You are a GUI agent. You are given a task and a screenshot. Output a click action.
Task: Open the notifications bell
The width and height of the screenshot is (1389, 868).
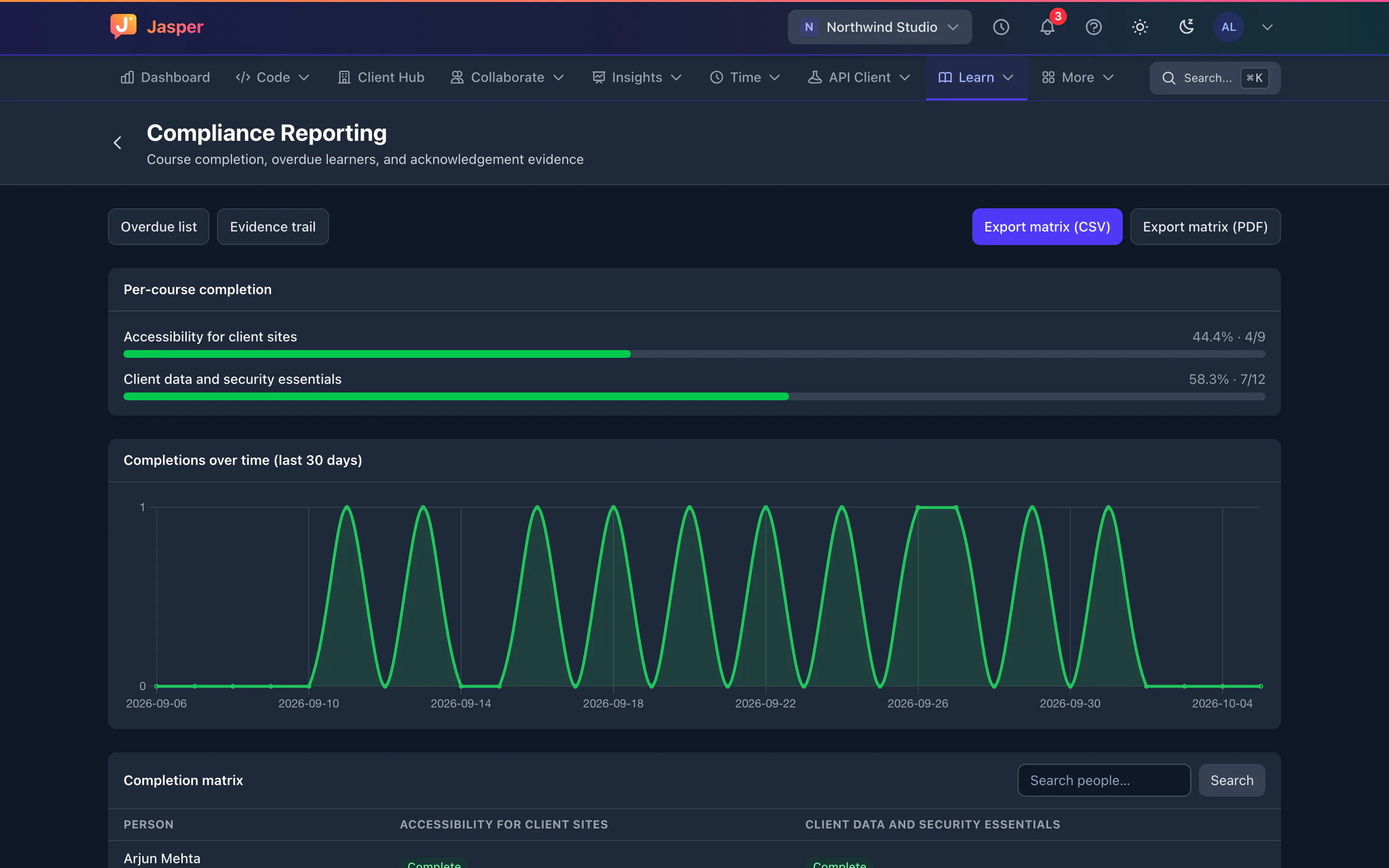click(x=1048, y=27)
